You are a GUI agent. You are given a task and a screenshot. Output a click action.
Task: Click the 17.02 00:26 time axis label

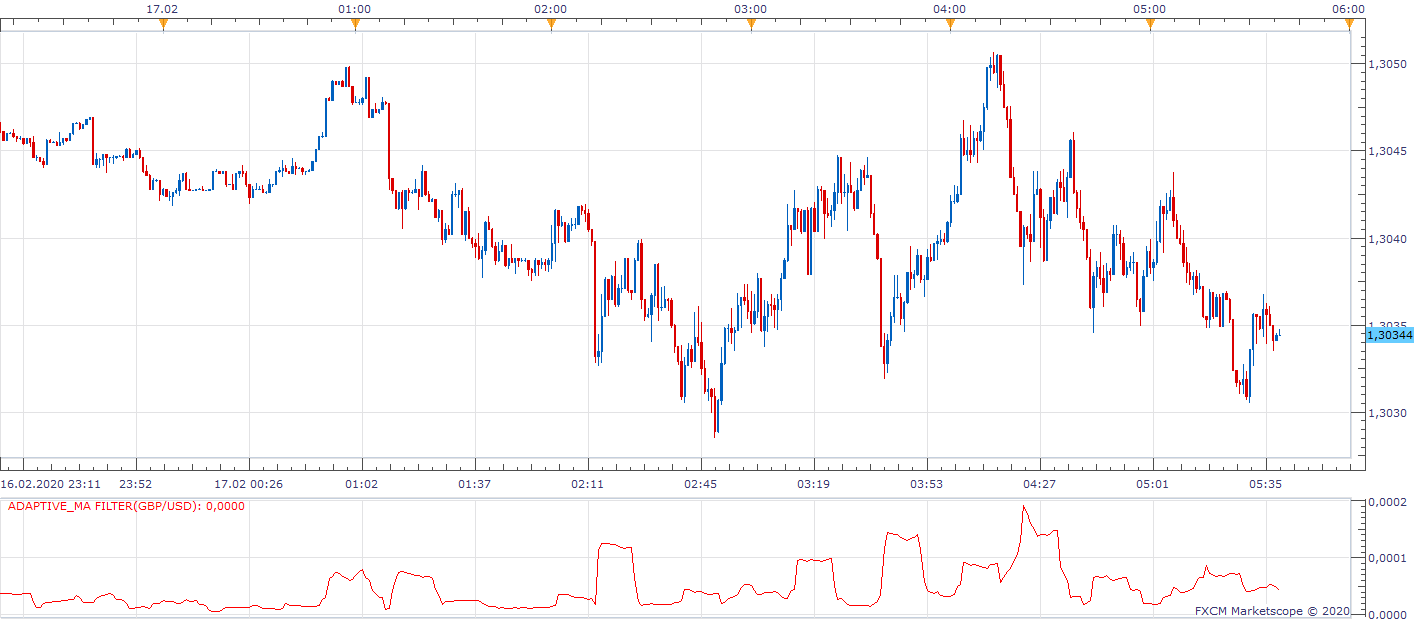pyautogui.click(x=250, y=484)
